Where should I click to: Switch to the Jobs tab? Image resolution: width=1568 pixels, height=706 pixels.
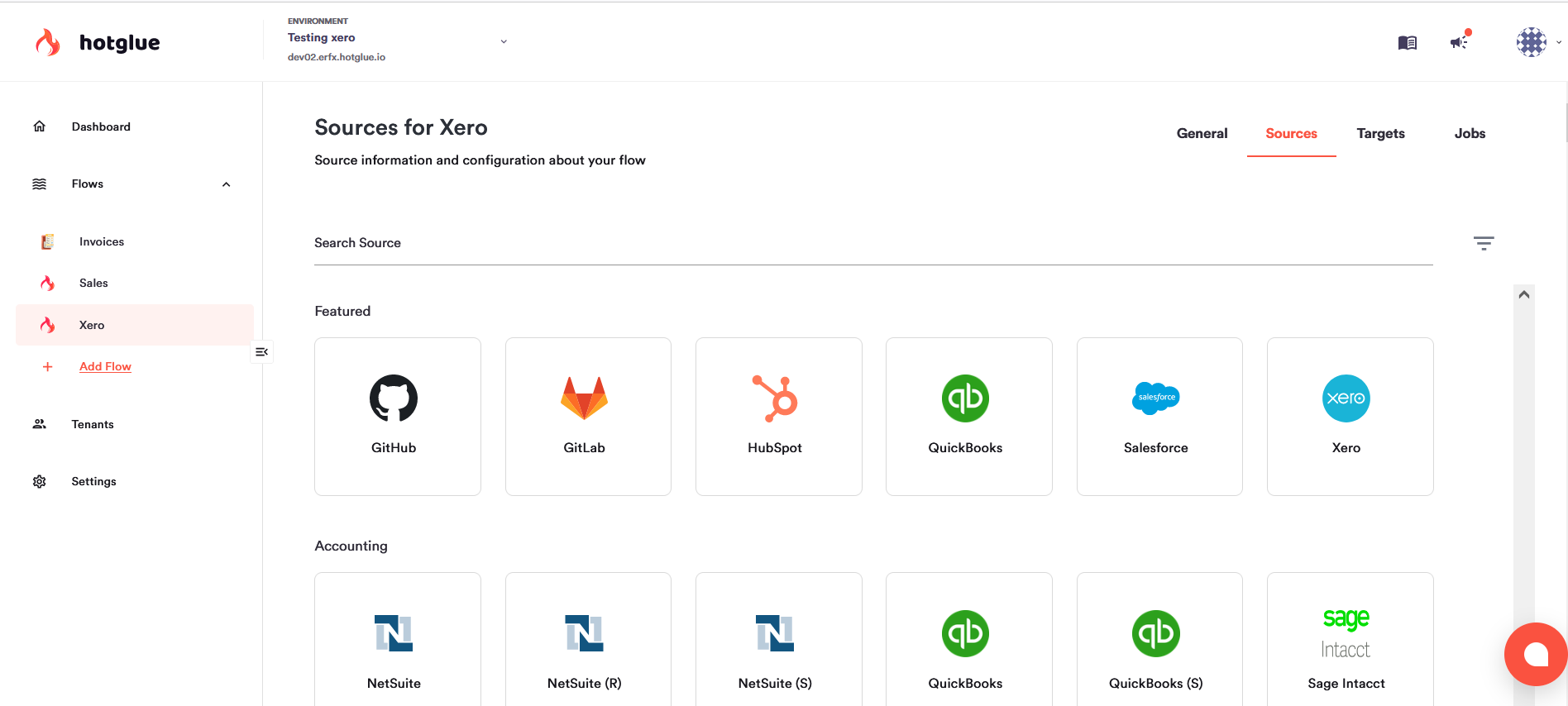coord(1470,133)
